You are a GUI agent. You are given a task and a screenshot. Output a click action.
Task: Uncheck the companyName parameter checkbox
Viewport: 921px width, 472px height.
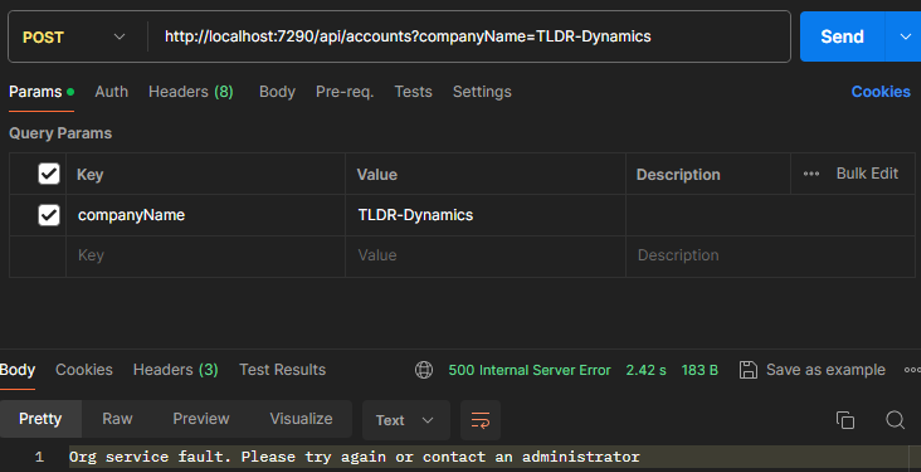pos(48,215)
